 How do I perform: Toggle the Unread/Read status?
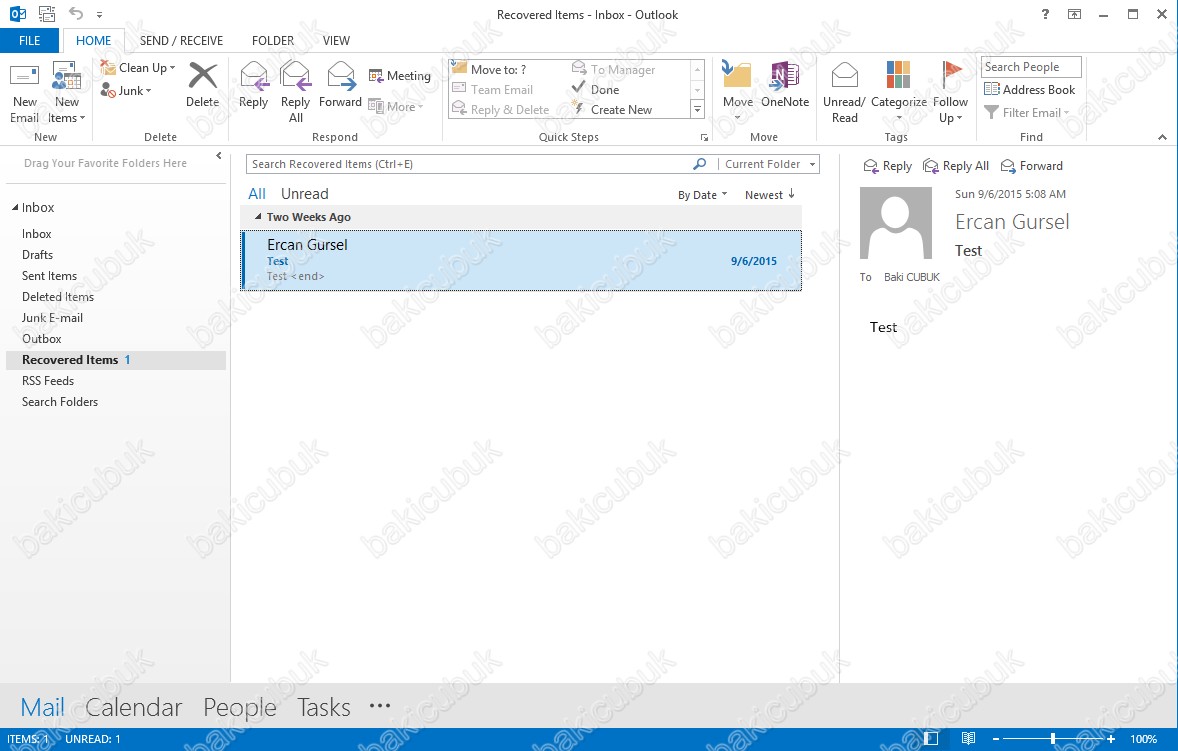click(844, 93)
